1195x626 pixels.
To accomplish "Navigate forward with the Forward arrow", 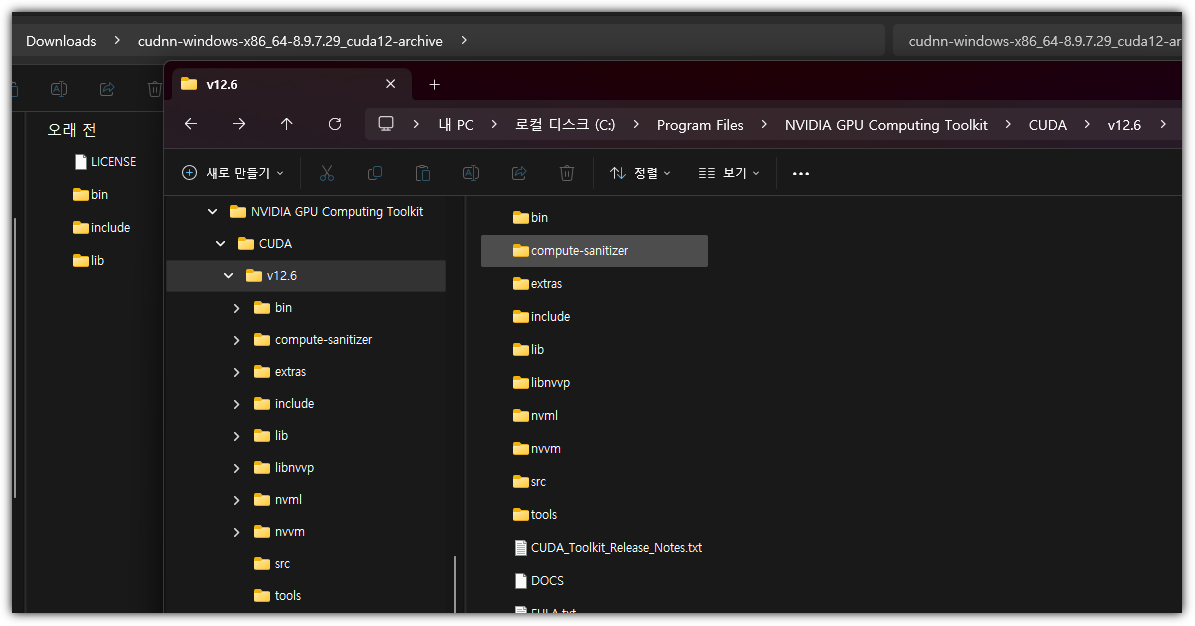I will tap(239, 124).
